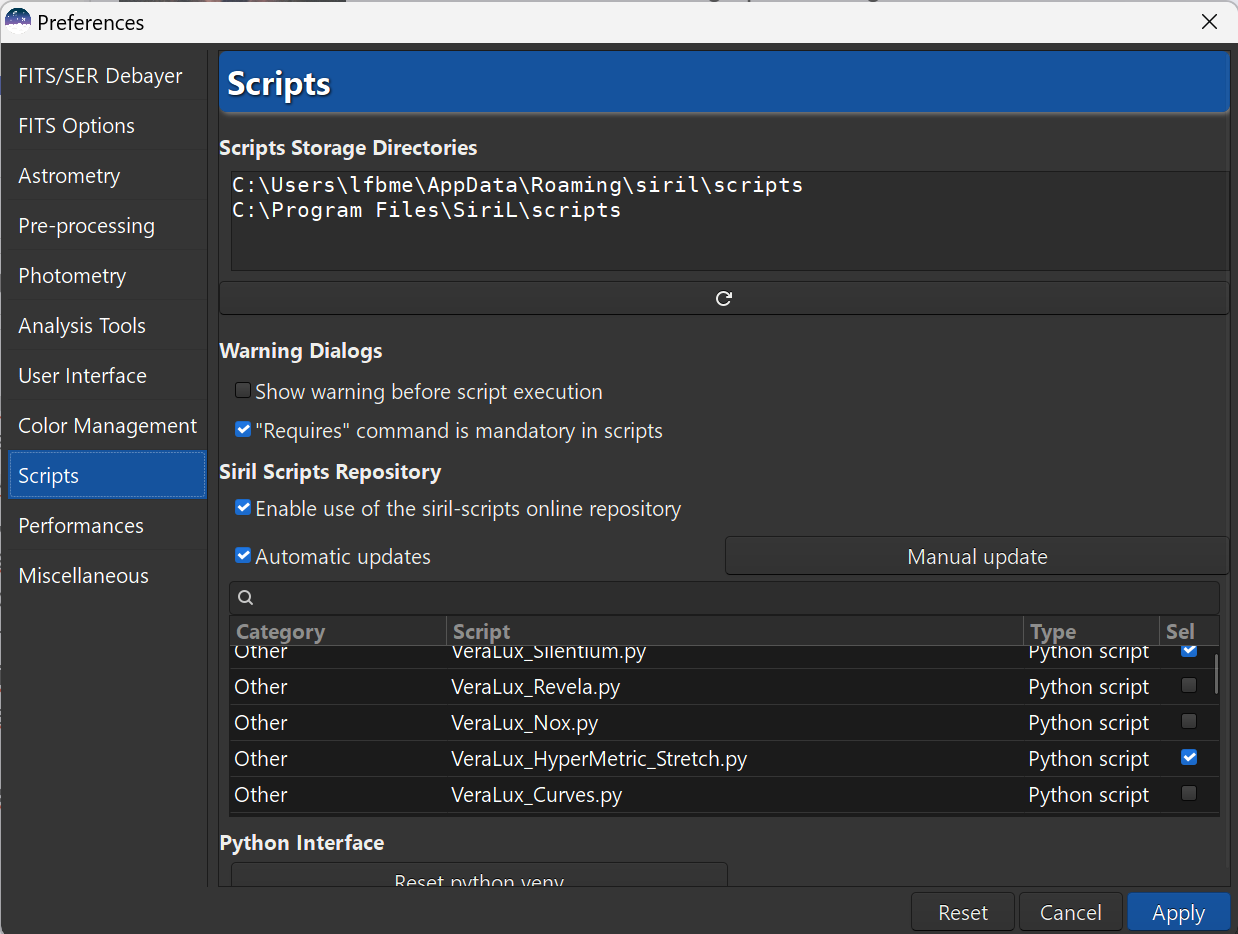Image resolution: width=1238 pixels, height=934 pixels.
Task: Click the refresh script directories icon button
Action: (724, 298)
